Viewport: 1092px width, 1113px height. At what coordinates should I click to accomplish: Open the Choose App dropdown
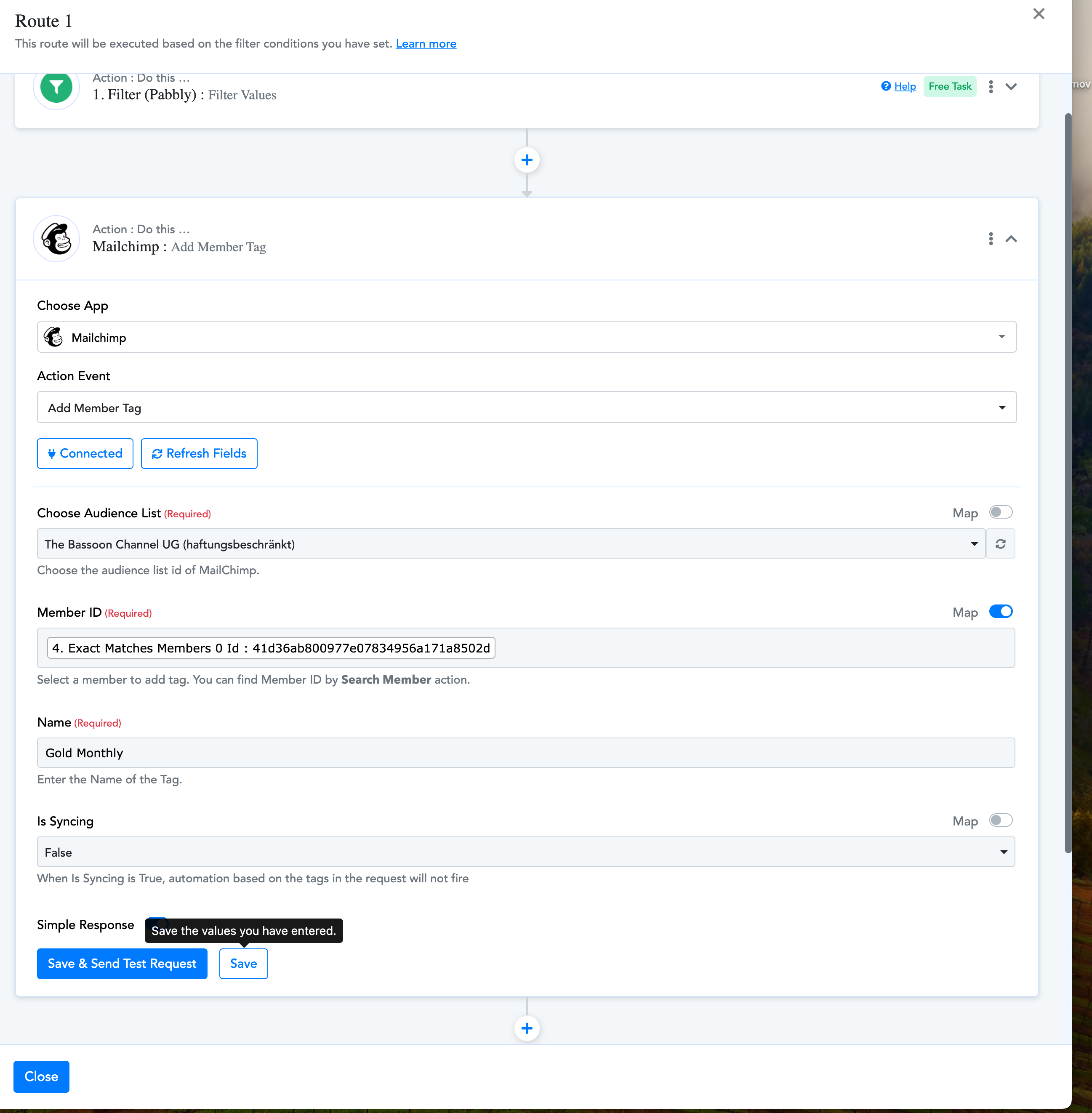527,337
